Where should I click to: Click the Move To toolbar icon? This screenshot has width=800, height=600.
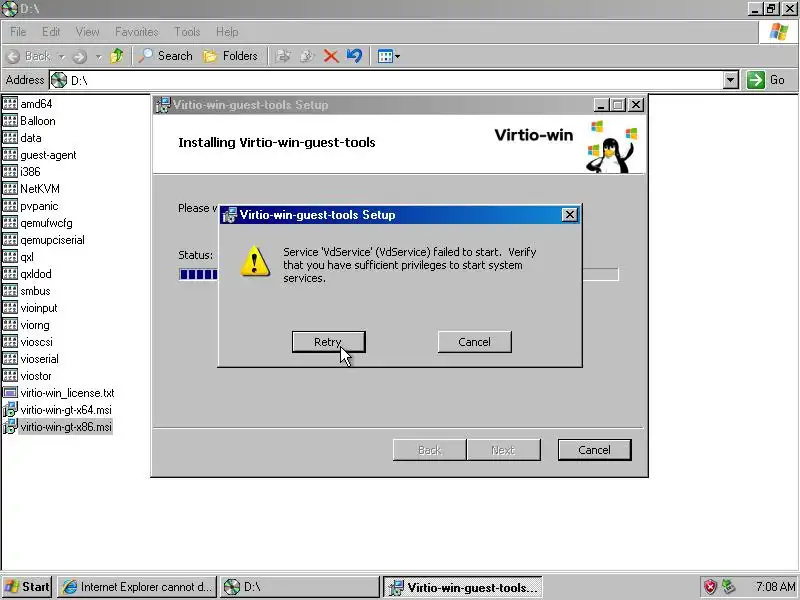[283, 56]
